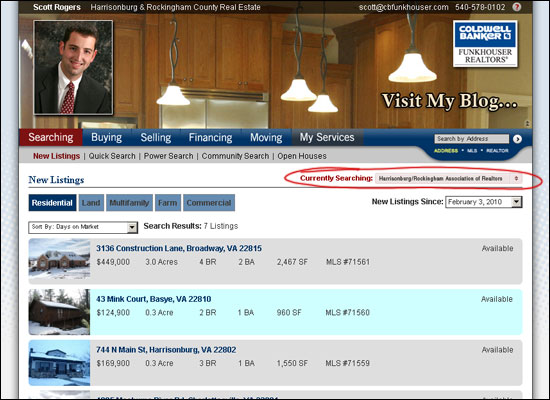
Task: Open Power Search submenu link
Action: pyautogui.click(x=168, y=156)
